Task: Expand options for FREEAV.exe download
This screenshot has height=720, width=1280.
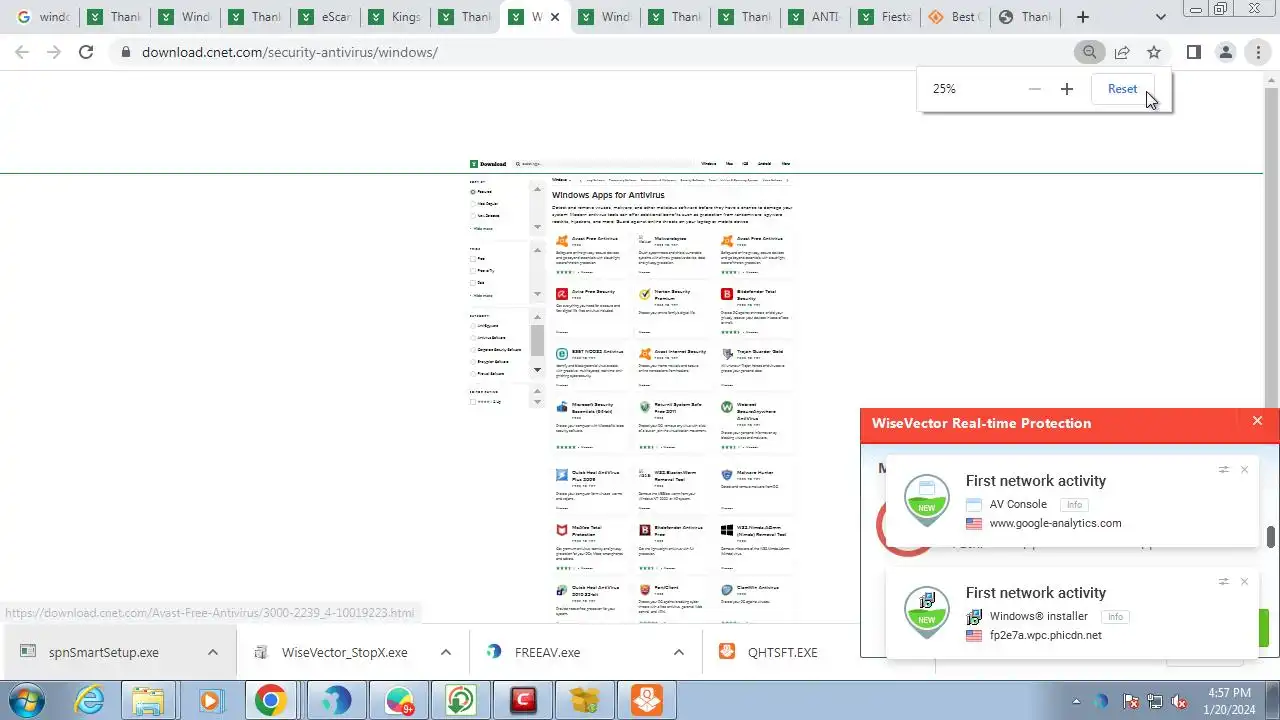Action: tap(678, 652)
